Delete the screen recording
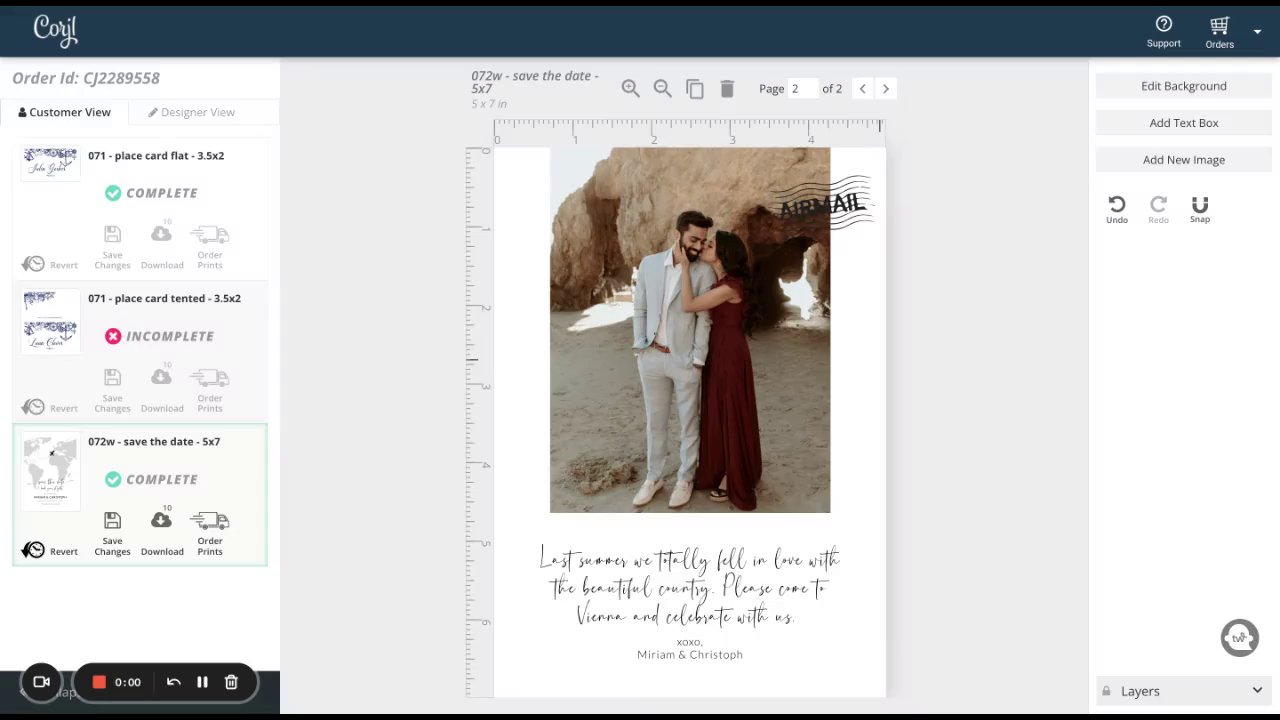1280x720 pixels. [231, 682]
